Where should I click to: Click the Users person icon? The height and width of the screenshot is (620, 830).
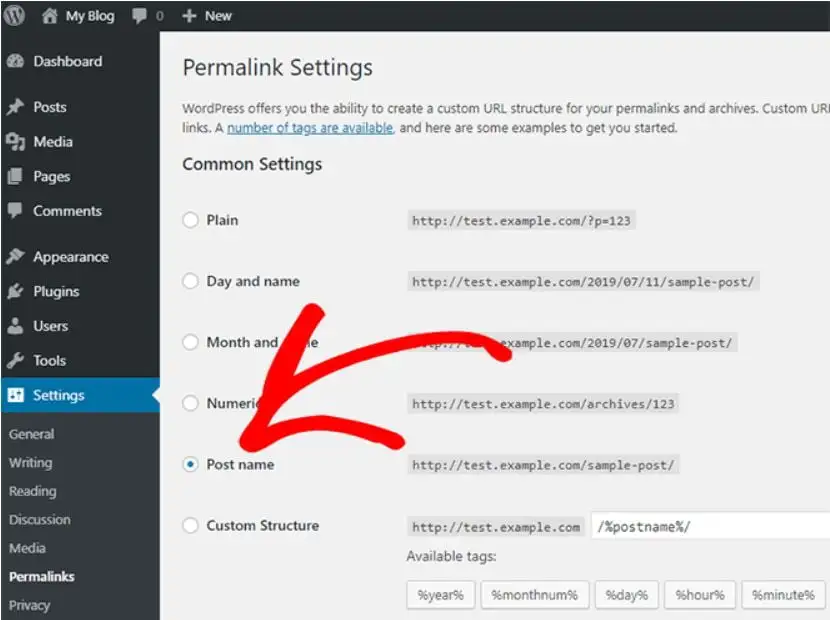click(x=15, y=326)
